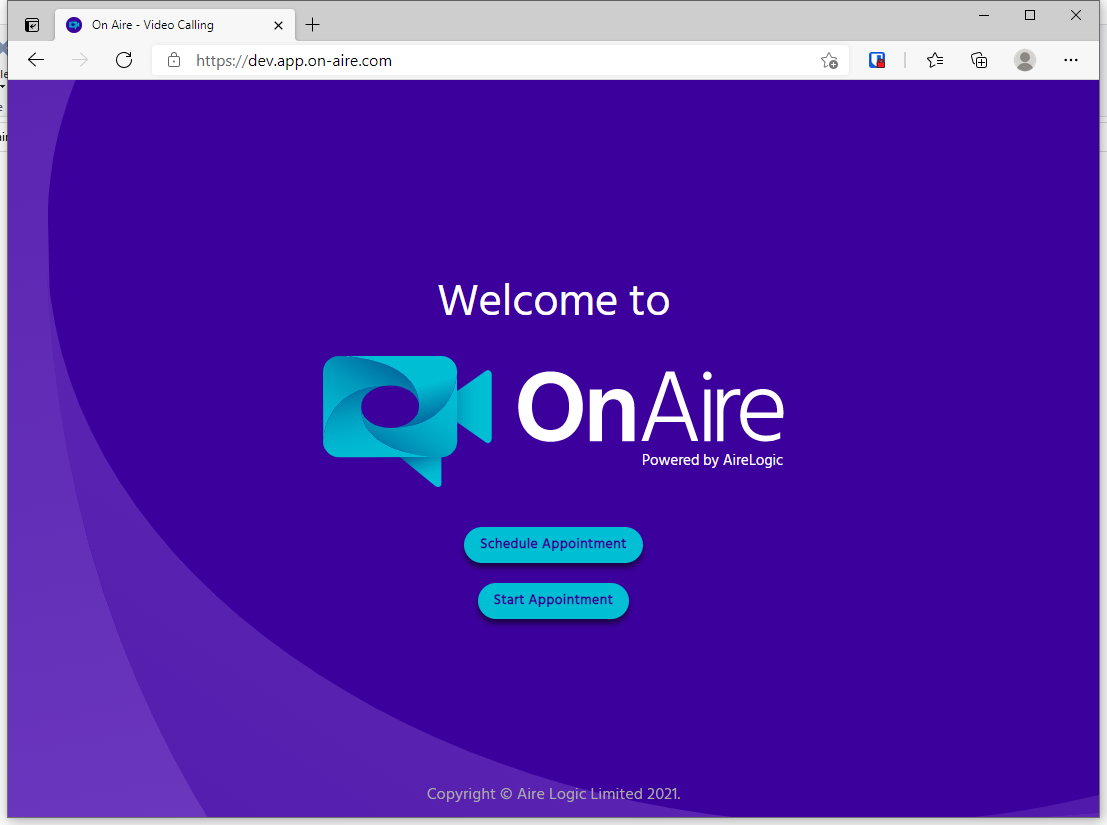The width and height of the screenshot is (1107, 825).
Task: Open the locked shield extension icon
Action: pyautogui.click(x=877, y=60)
